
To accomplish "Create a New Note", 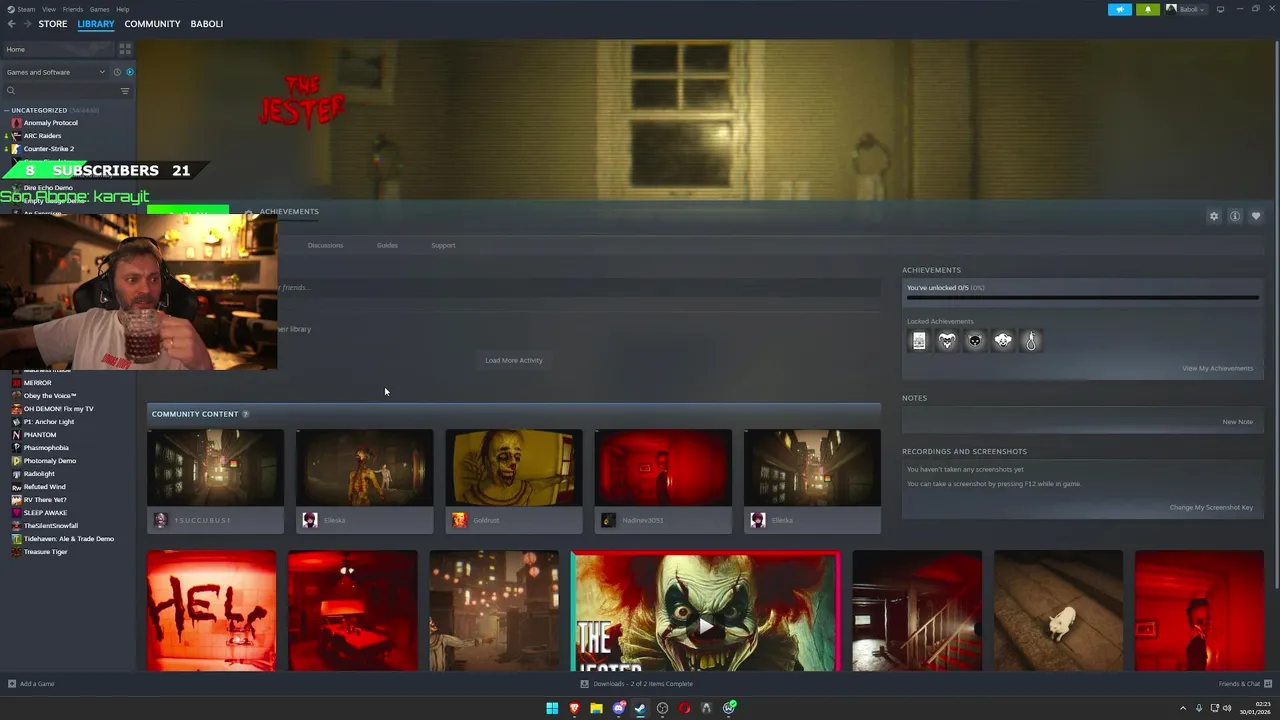I will coord(1237,422).
